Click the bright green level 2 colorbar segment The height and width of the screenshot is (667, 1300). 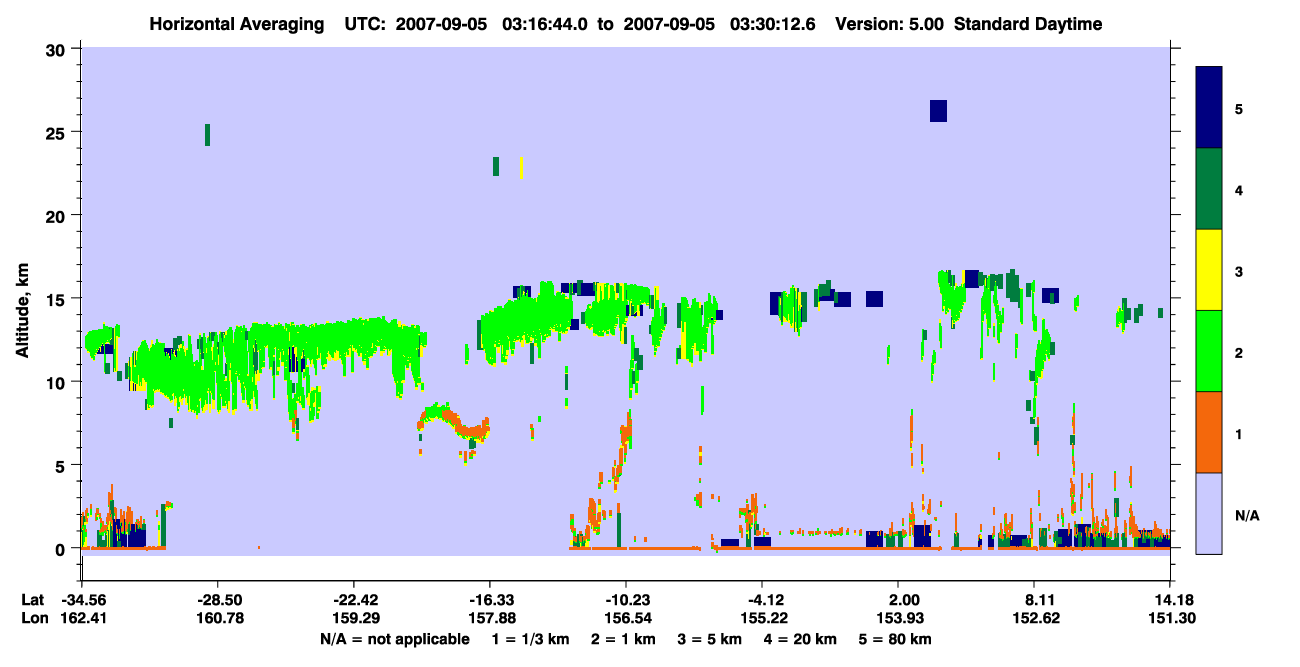tap(1209, 351)
